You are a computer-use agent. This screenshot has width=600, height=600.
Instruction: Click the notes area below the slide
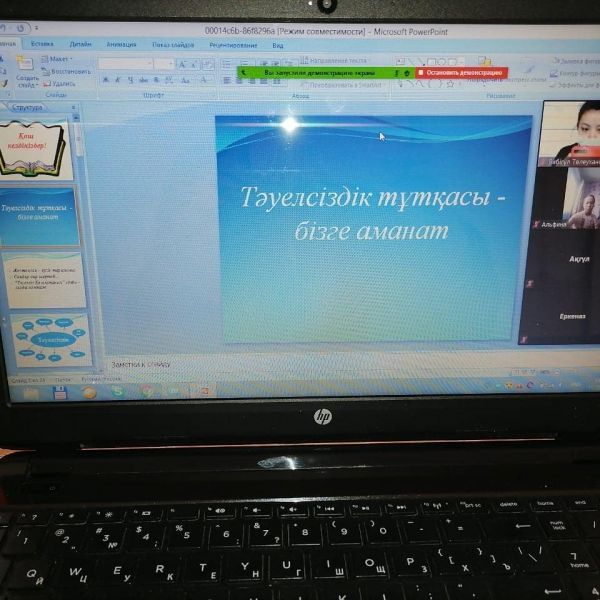[300, 365]
